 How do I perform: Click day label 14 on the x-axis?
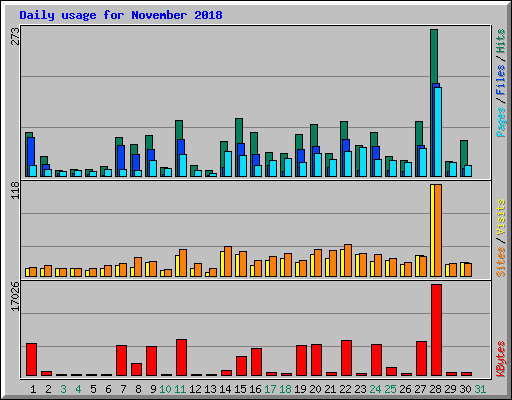pyautogui.click(x=225, y=389)
